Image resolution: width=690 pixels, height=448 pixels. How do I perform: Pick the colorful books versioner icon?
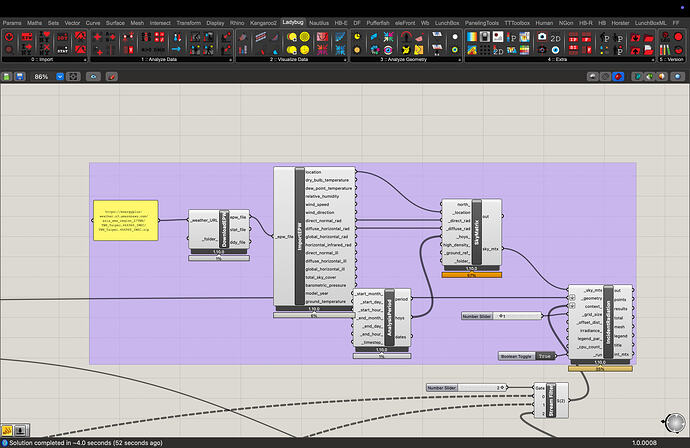[x=665, y=50]
